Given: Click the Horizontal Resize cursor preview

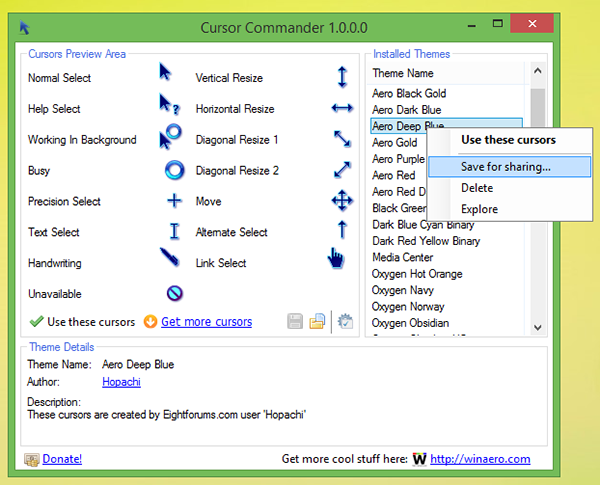Looking at the screenshot, I should [342, 108].
